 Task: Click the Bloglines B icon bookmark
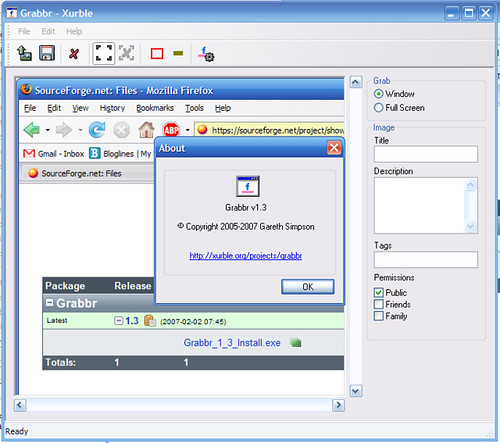click(x=95, y=153)
